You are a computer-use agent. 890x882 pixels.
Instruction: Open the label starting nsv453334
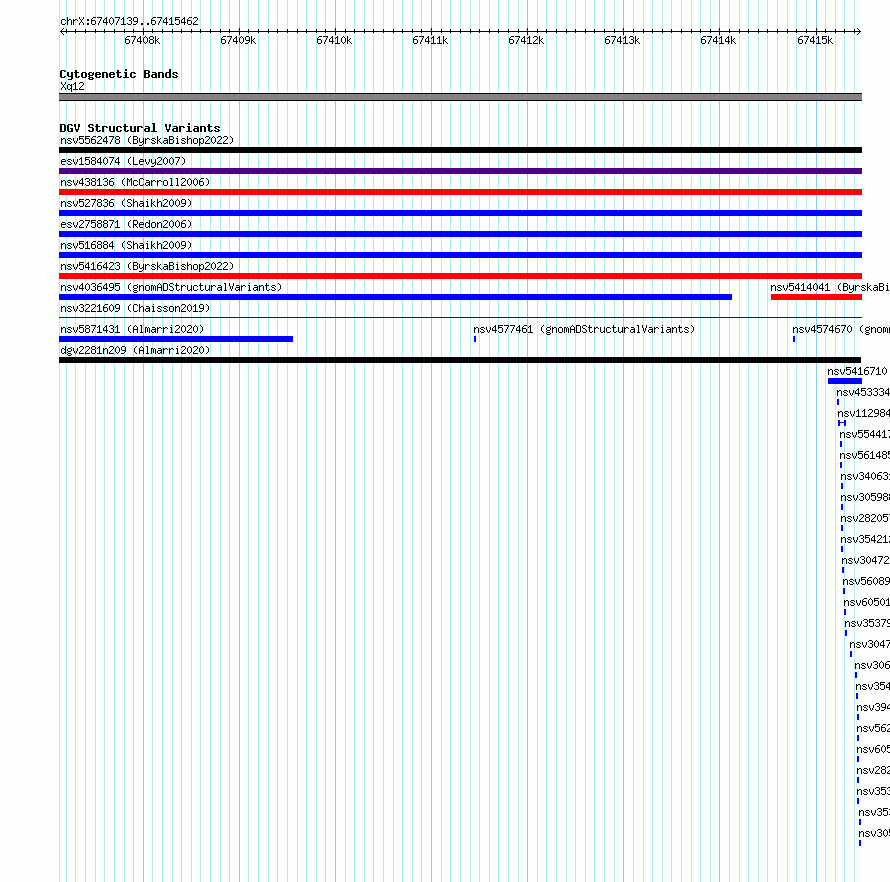point(863,392)
